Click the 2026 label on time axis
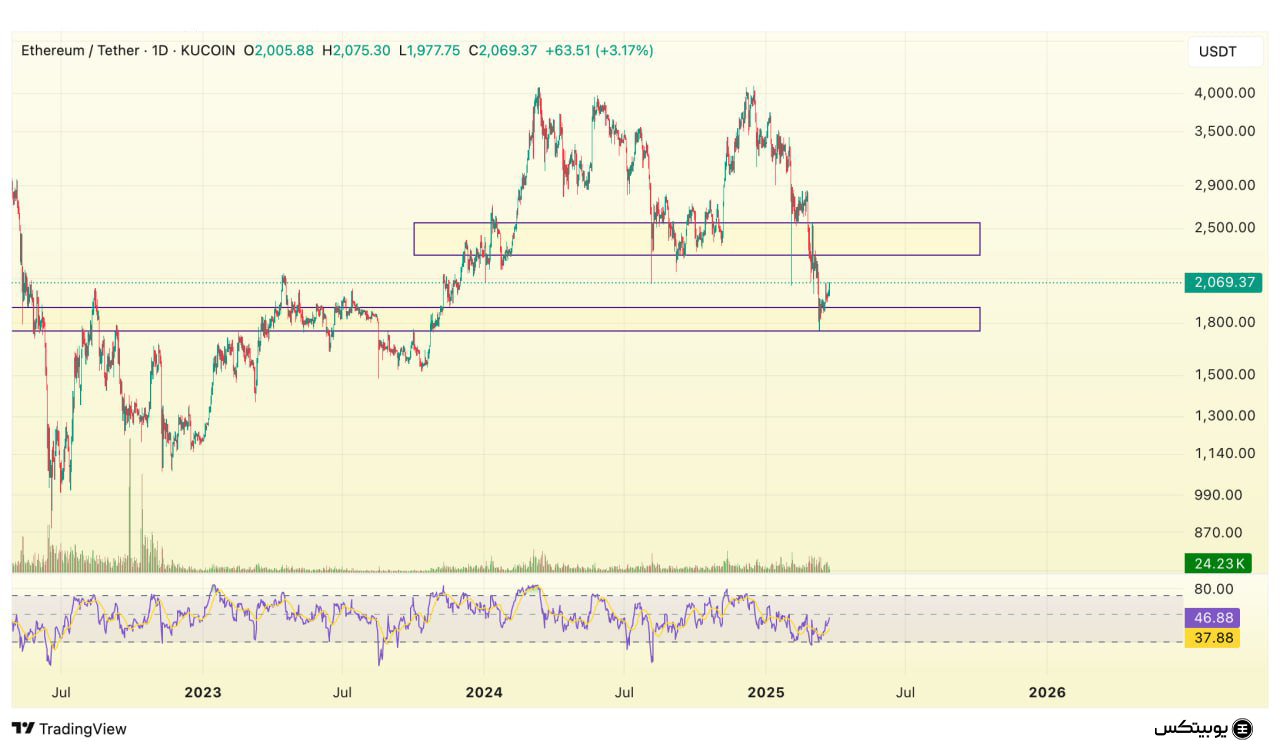 (1047, 692)
